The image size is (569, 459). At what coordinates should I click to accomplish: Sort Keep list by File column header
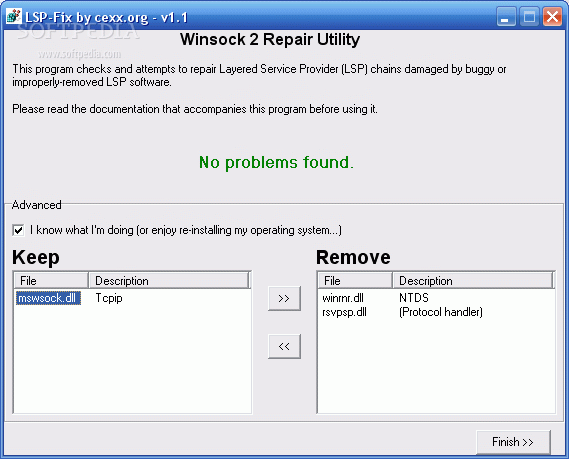(51, 280)
